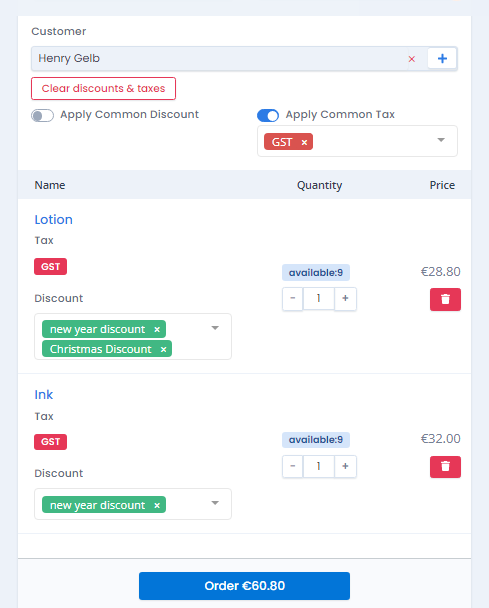Image resolution: width=489 pixels, height=608 pixels.
Task: Click Clear discounts & taxes button
Action: pyautogui.click(x=104, y=88)
